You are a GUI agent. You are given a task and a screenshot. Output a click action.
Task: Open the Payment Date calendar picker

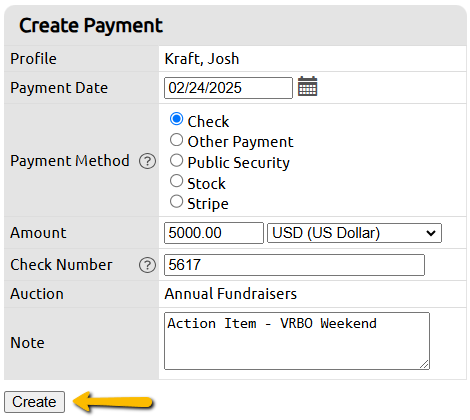[x=307, y=86]
